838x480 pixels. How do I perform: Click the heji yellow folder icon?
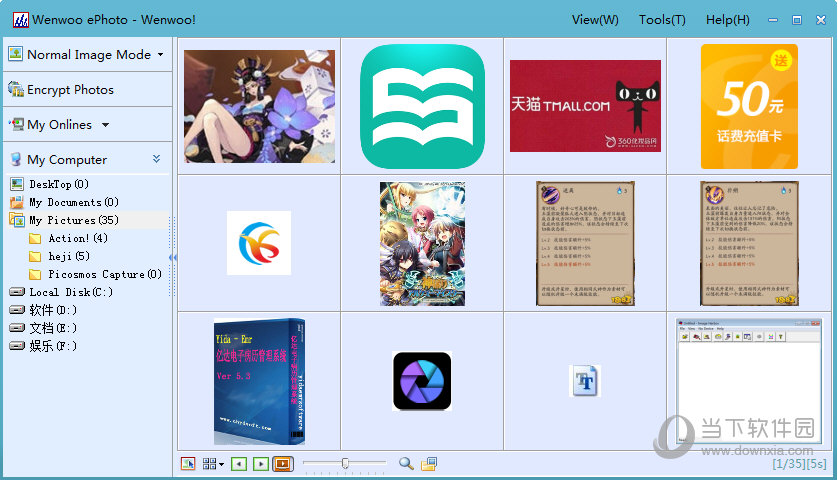[35, 257]
